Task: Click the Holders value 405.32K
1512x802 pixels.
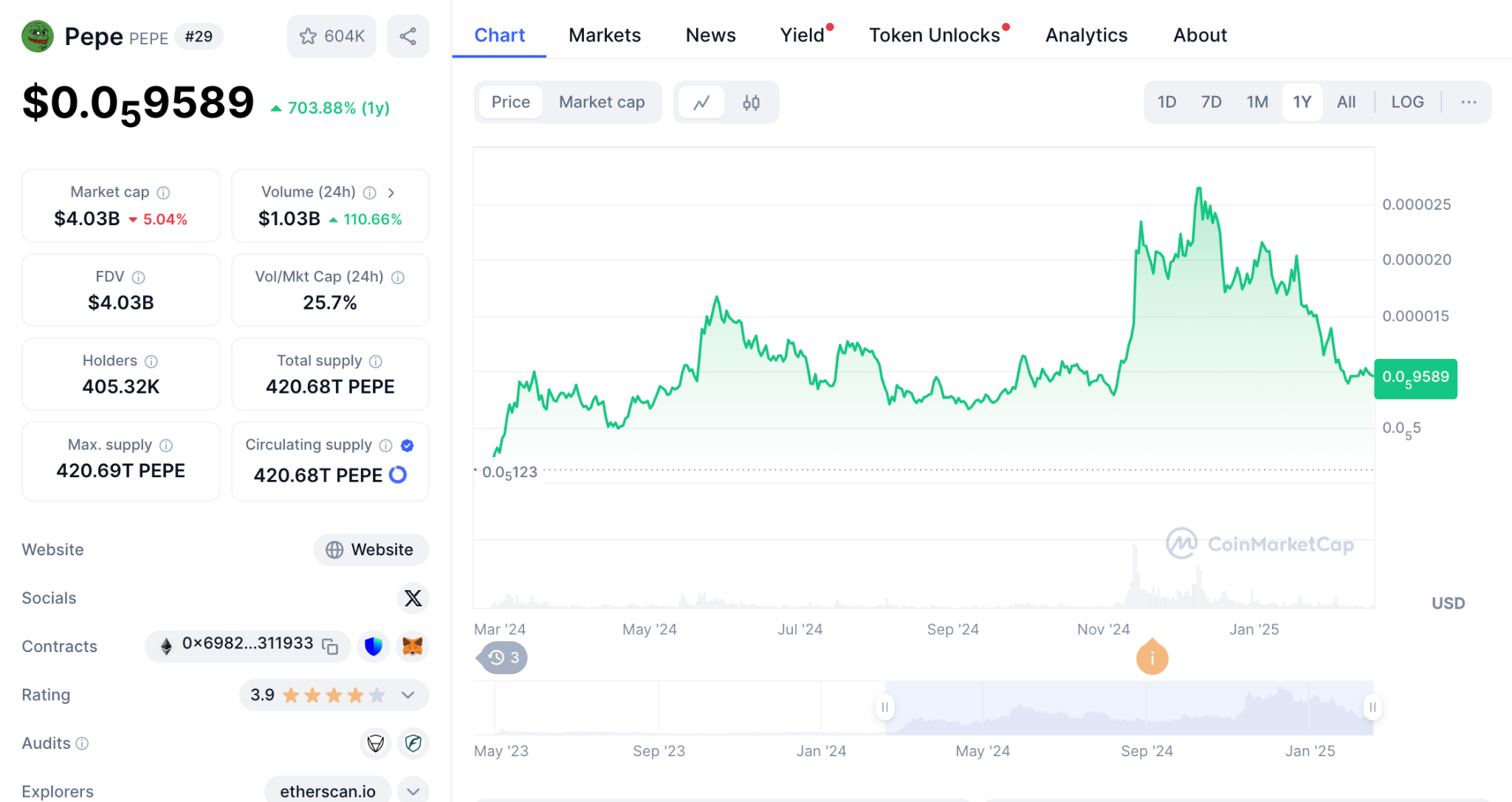Action: (x=121, y=386)
